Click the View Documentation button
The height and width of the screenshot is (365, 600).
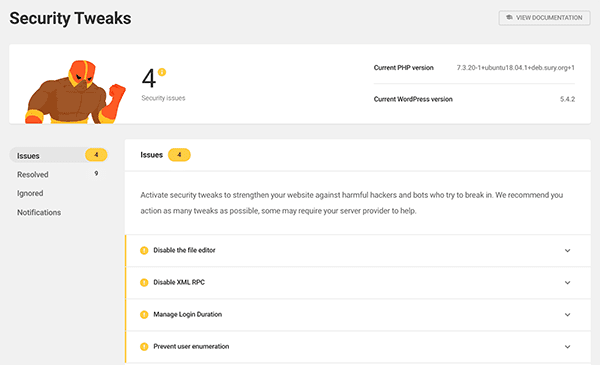544,18
